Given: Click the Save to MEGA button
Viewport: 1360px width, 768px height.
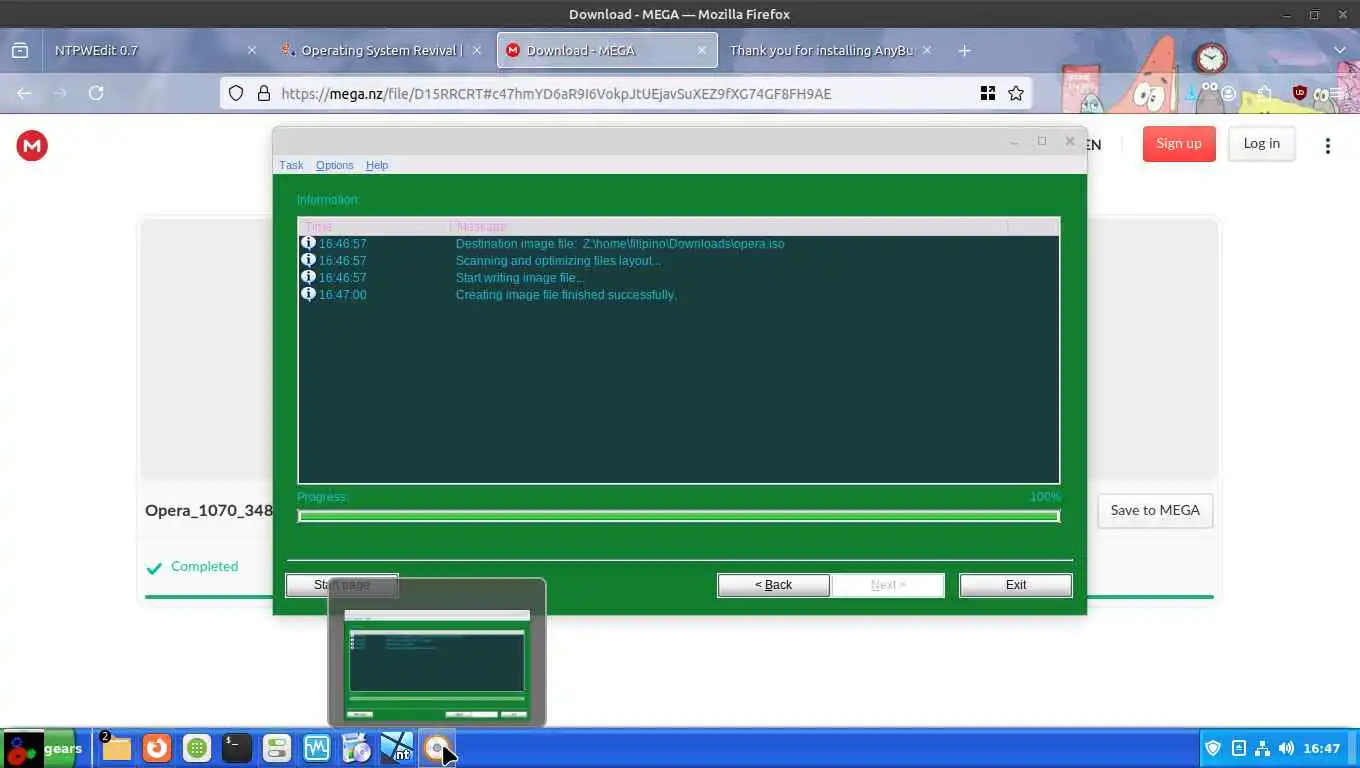Looking at the screenshot, I should [x=1155, y=510].
